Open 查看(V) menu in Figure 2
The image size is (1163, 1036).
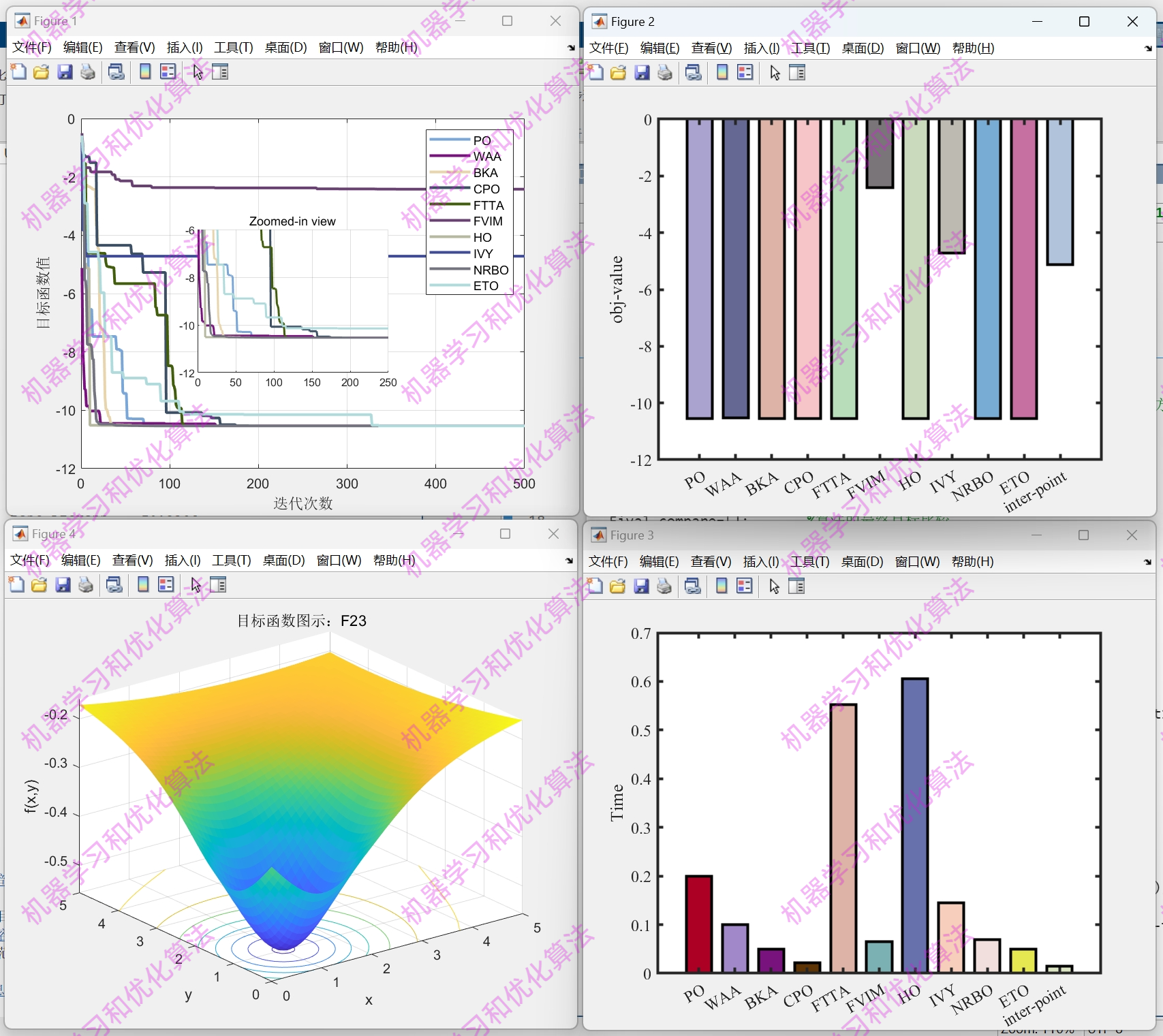(x=712, y=48)
